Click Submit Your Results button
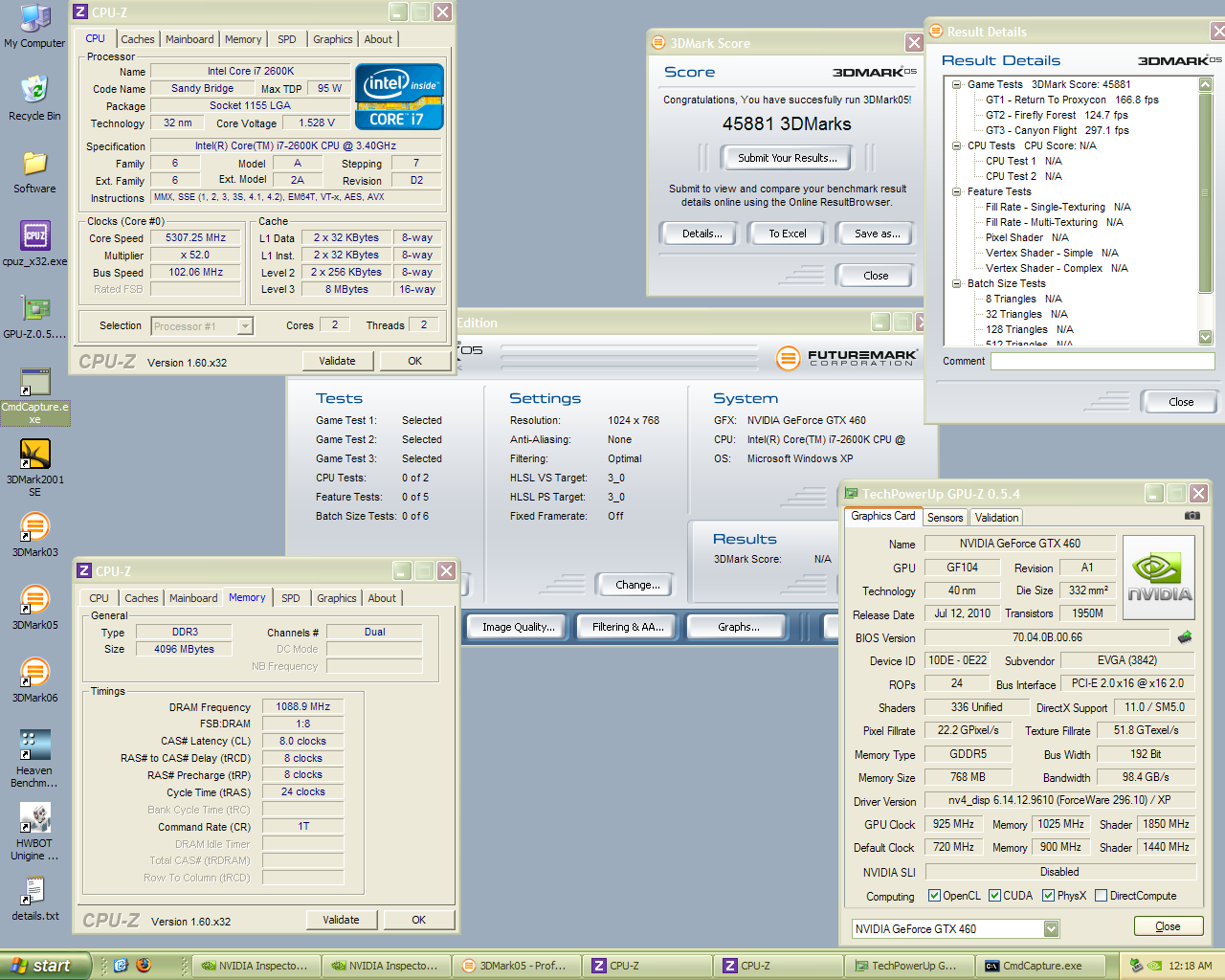This screenshot has height=980, width=1225. coord(788,158)
